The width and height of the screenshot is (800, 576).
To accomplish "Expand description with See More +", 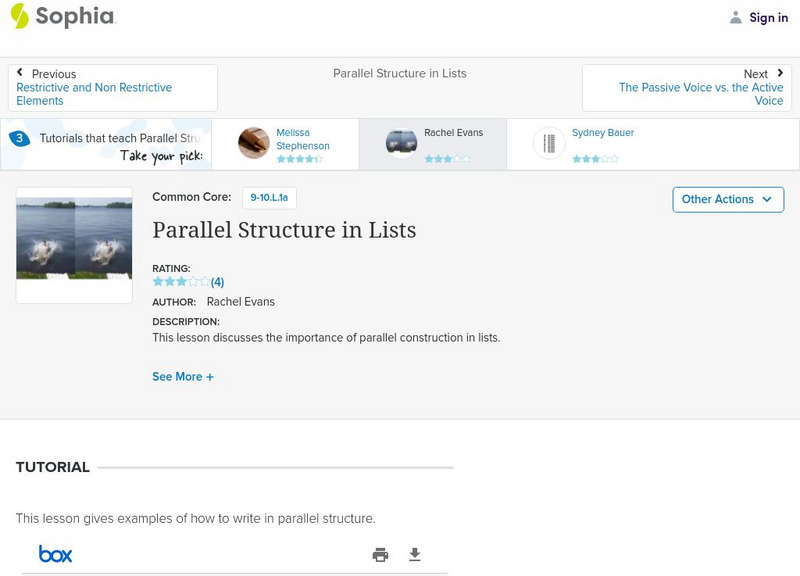I will [x=183, y=377].
